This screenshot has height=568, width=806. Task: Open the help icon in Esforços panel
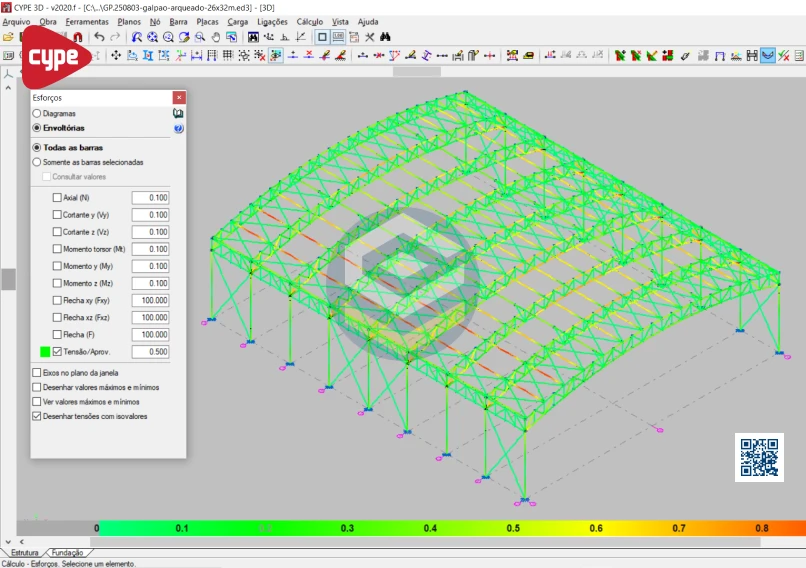pos(178,128)
